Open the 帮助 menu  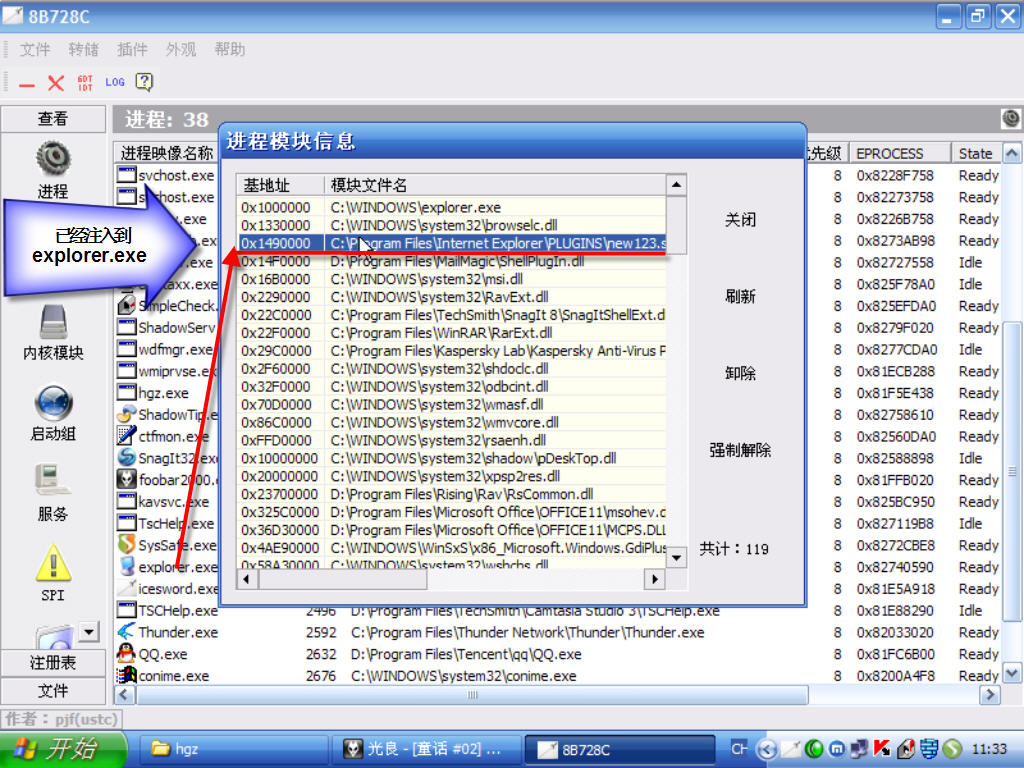229,50
